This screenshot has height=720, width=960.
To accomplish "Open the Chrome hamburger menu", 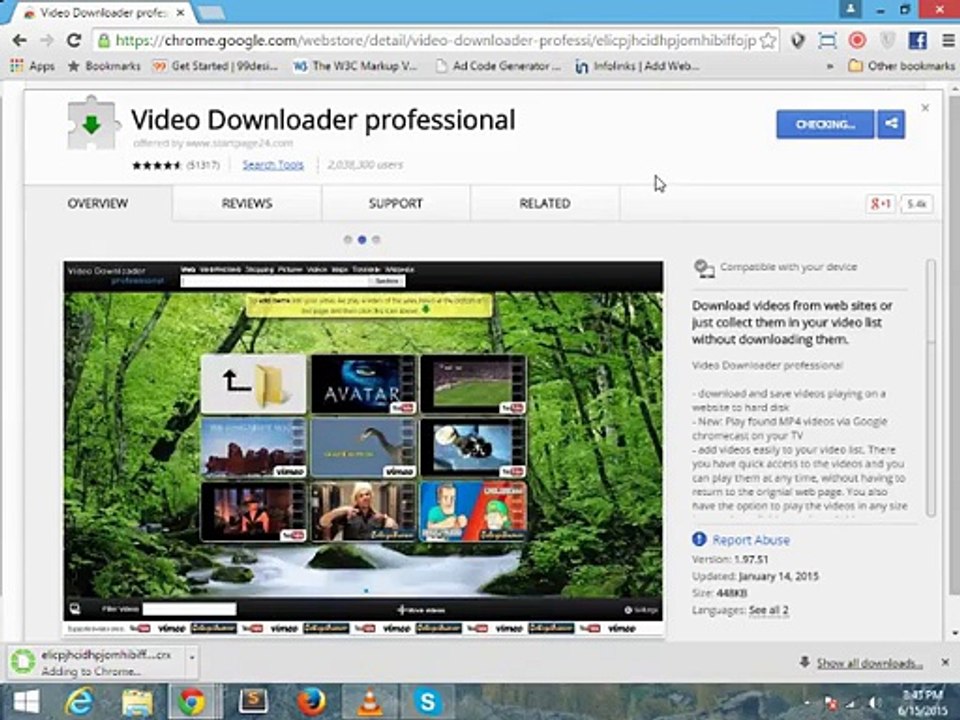I will [948, 41].
